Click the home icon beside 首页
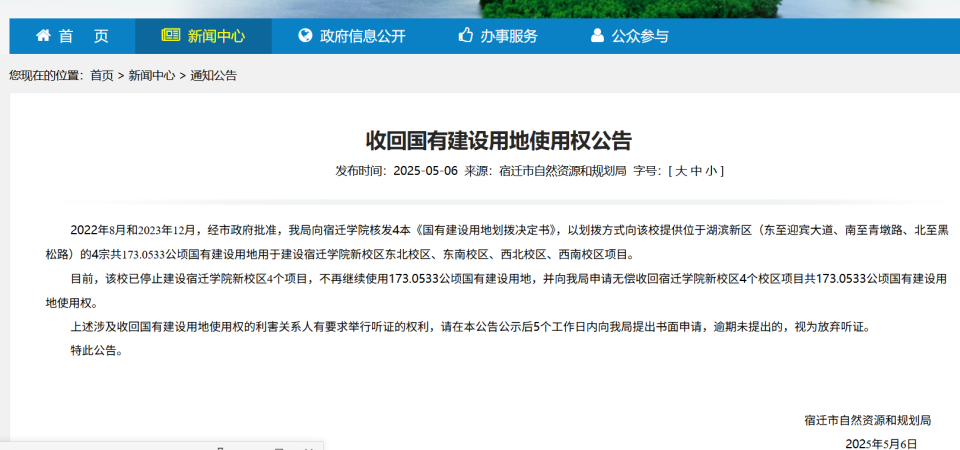960x450 pixels. (x=43, y=36)
